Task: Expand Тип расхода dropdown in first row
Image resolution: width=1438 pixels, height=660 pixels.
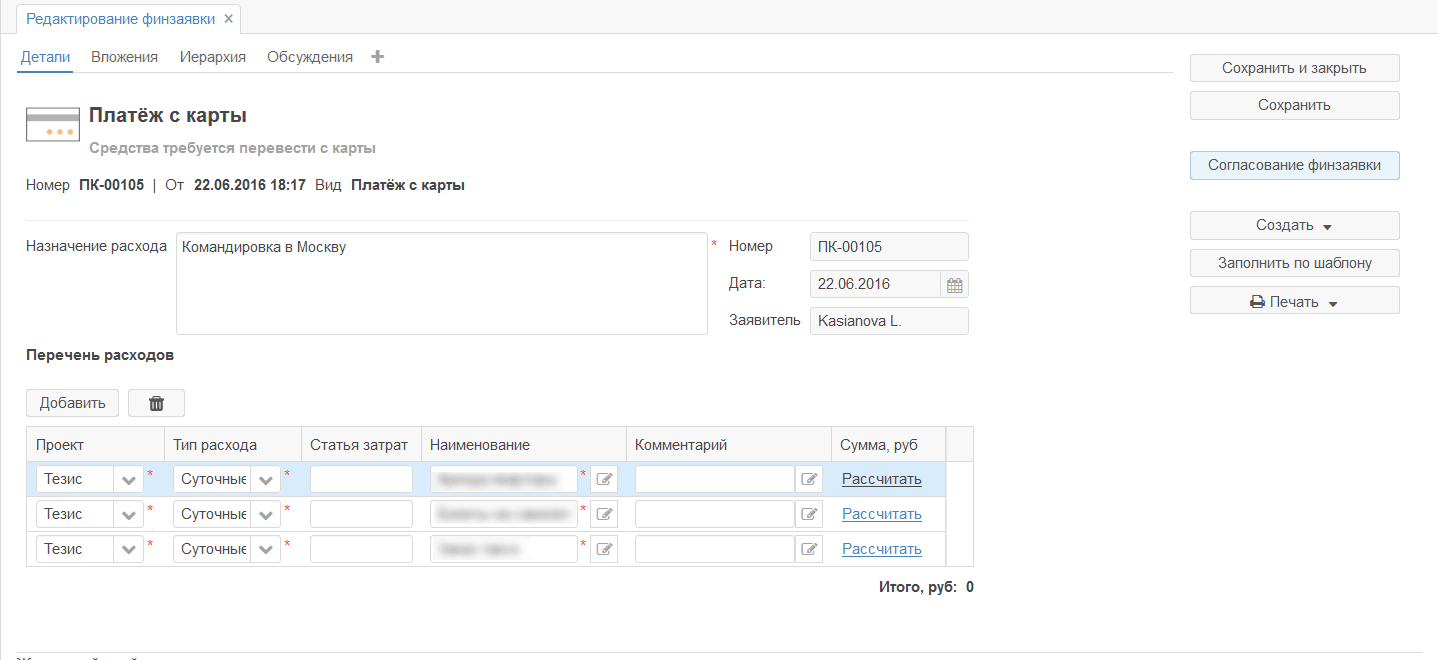Action: pos(266,479)
